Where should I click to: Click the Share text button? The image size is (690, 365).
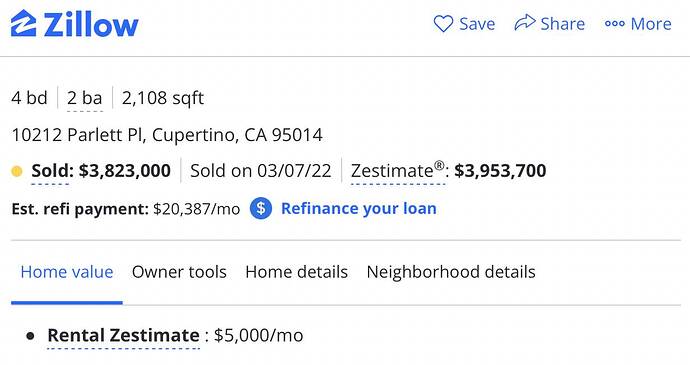click(x=563, y=24)
